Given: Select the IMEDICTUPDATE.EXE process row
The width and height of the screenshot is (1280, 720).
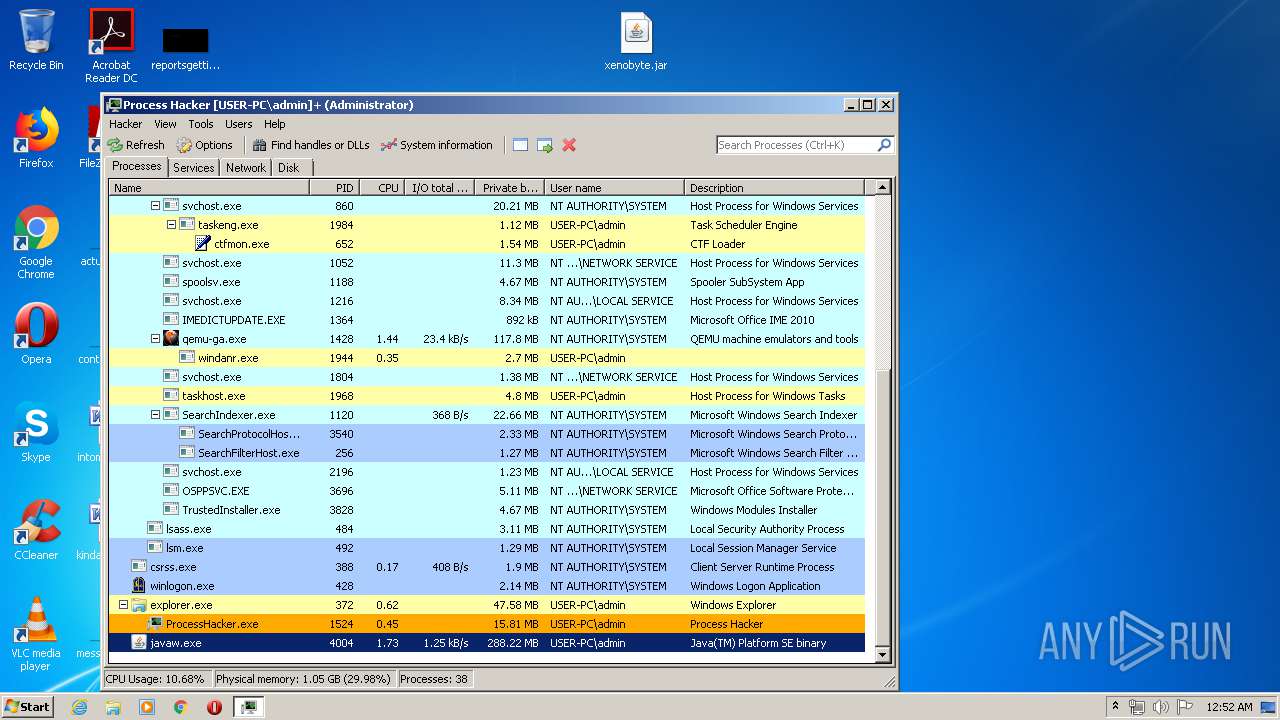Looking at the screenshot, I should click(x=487, y=320).
